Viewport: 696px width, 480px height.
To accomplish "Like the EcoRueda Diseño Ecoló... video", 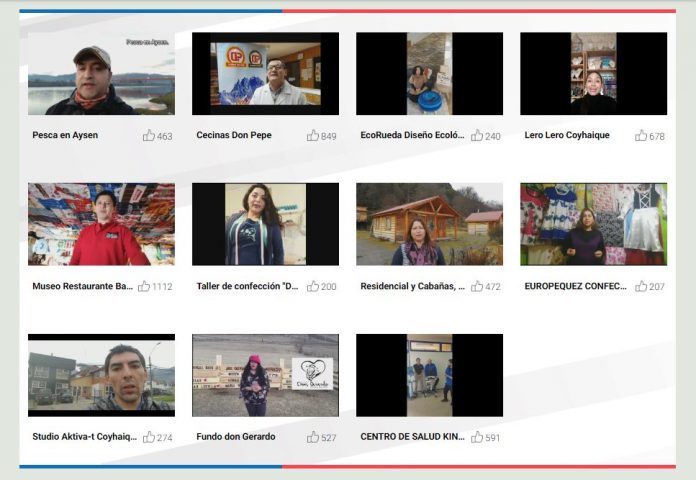I will click(477, 135).
